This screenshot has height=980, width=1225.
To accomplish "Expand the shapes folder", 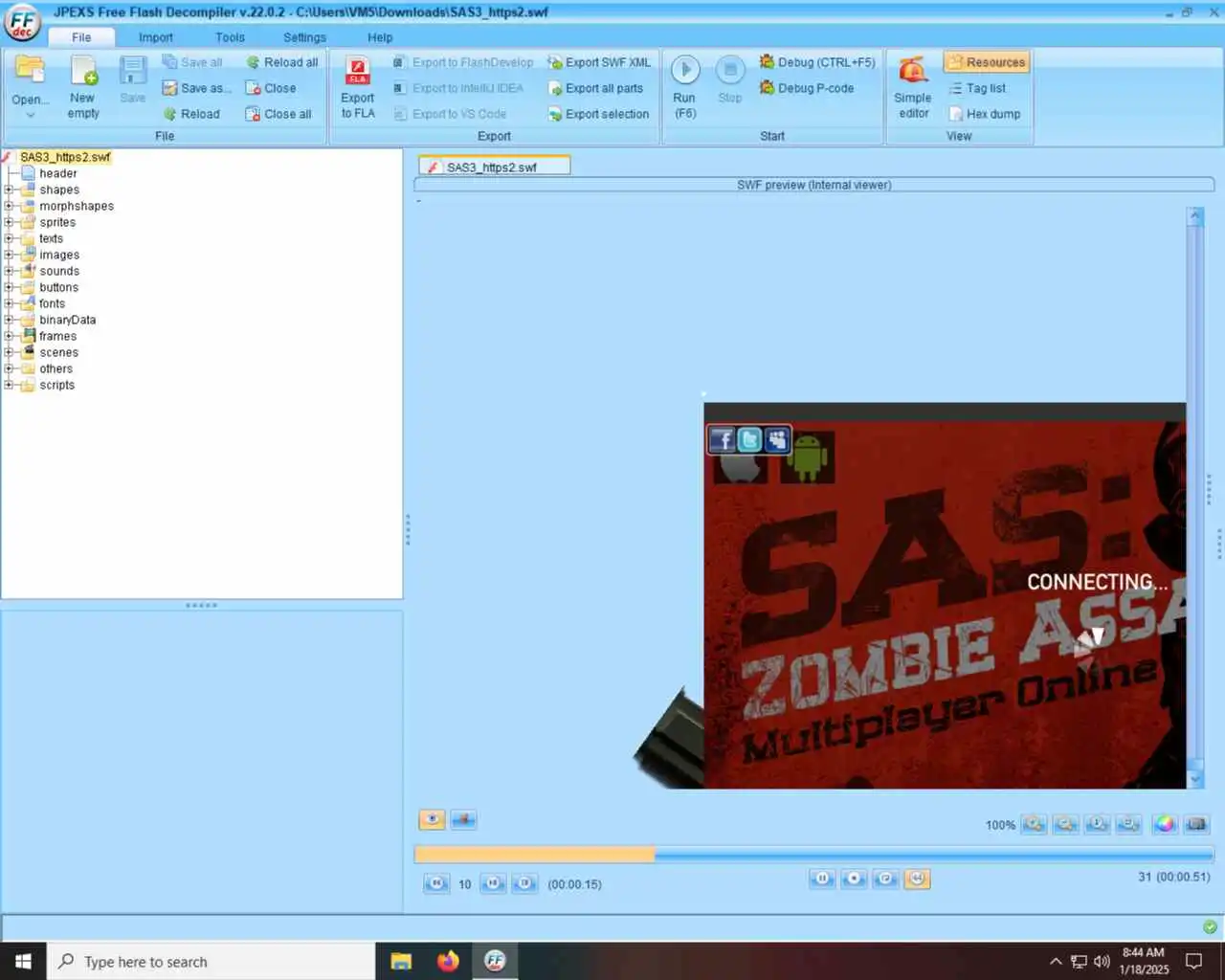I will [x=9, y=189].
